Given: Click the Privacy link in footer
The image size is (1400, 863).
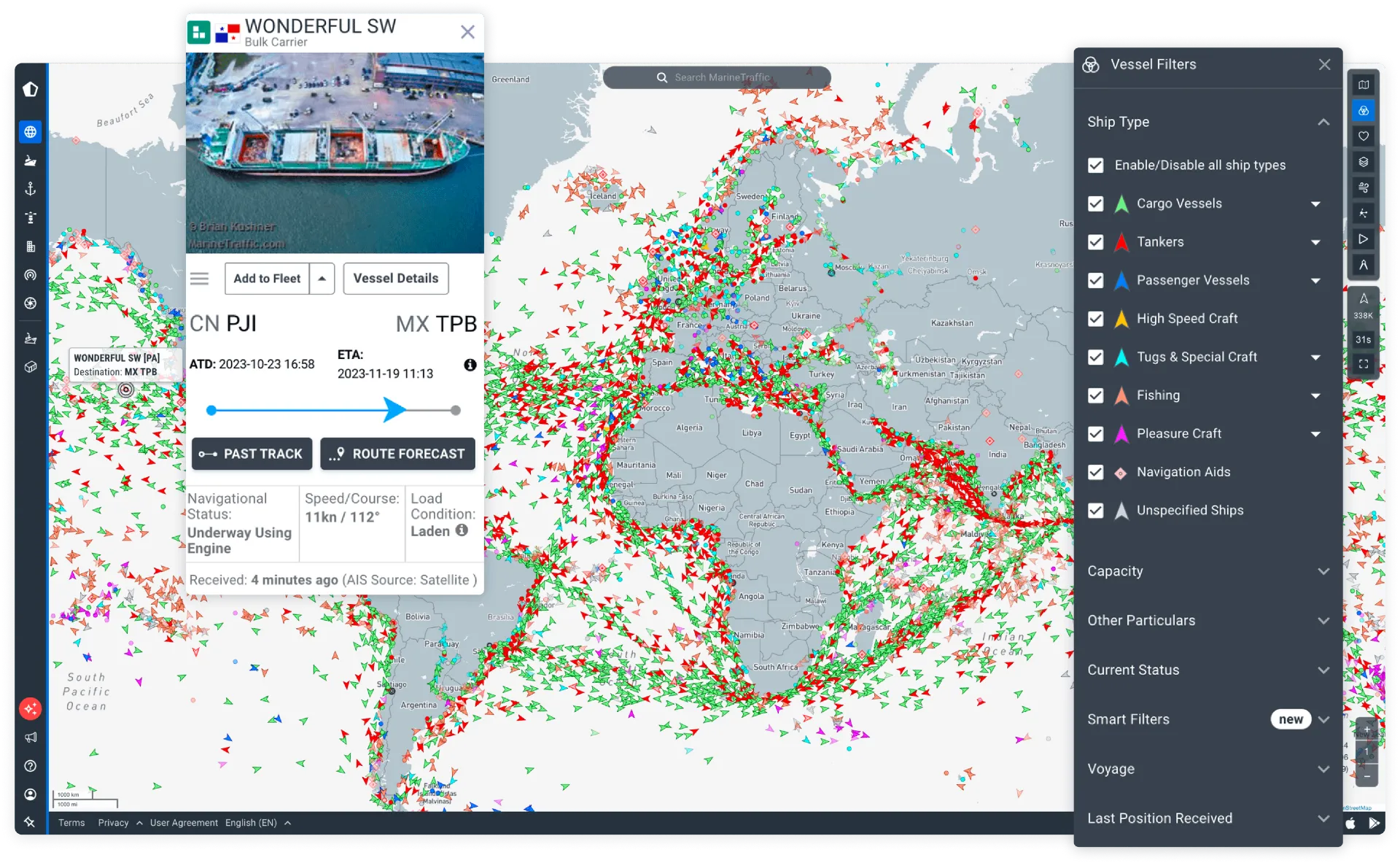Looking at the screenshot, I should (113, 822).
